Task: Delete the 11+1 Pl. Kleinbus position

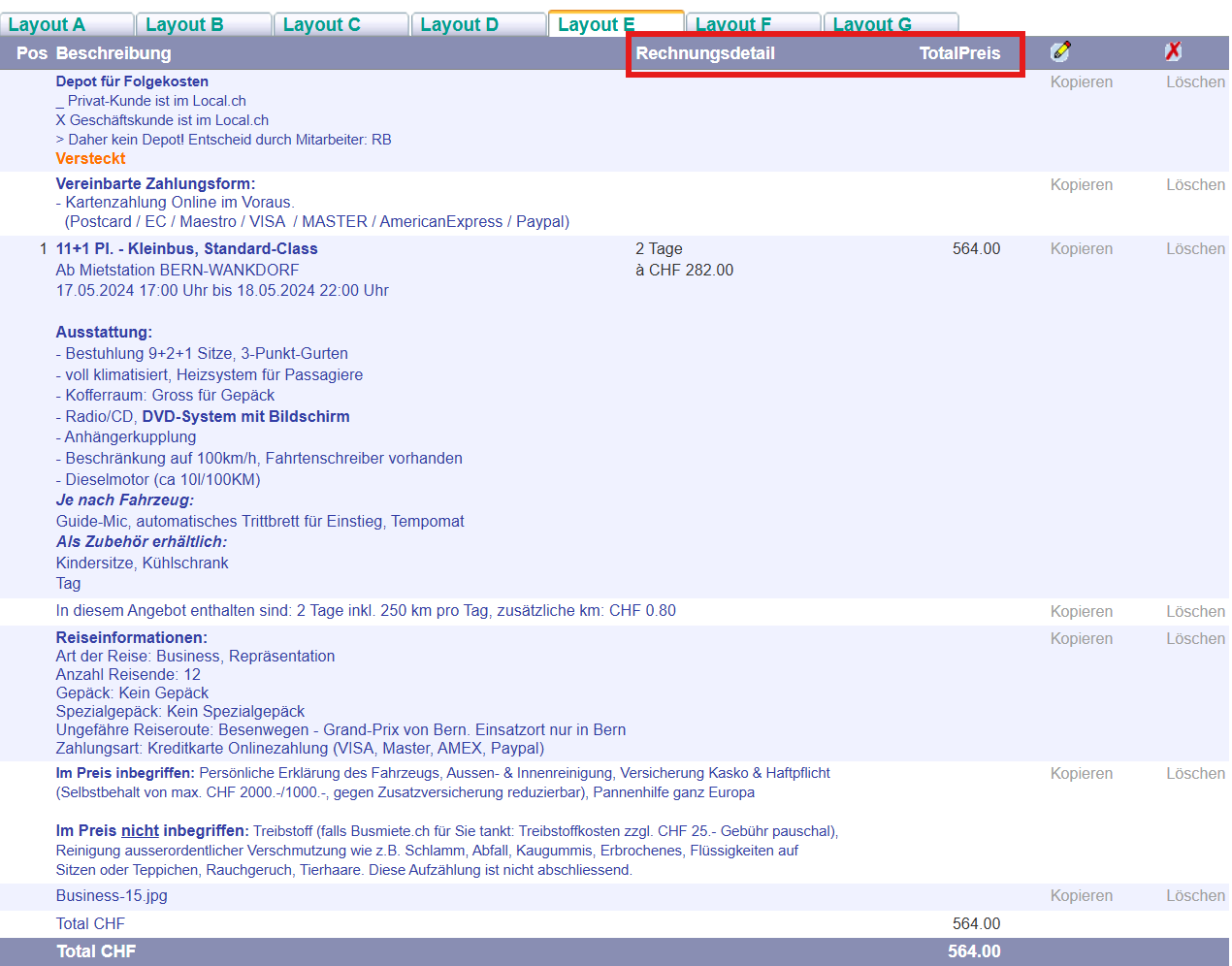Action: click(1195, 249)
